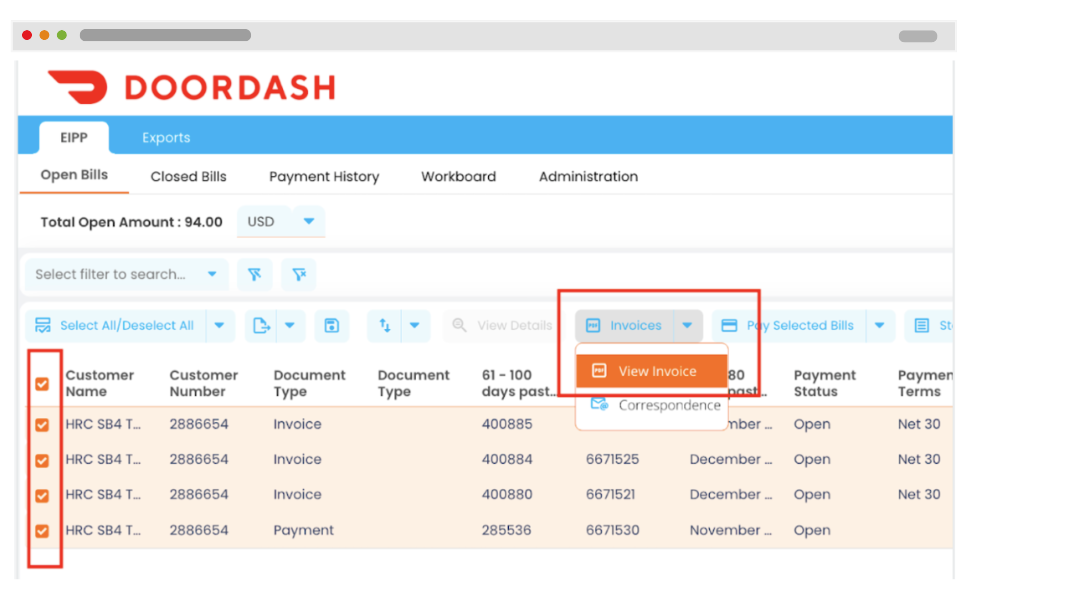Choose View Invoice from the menu
The width and height of the screenshot is (1080, 600).
[x=652, y=371]
